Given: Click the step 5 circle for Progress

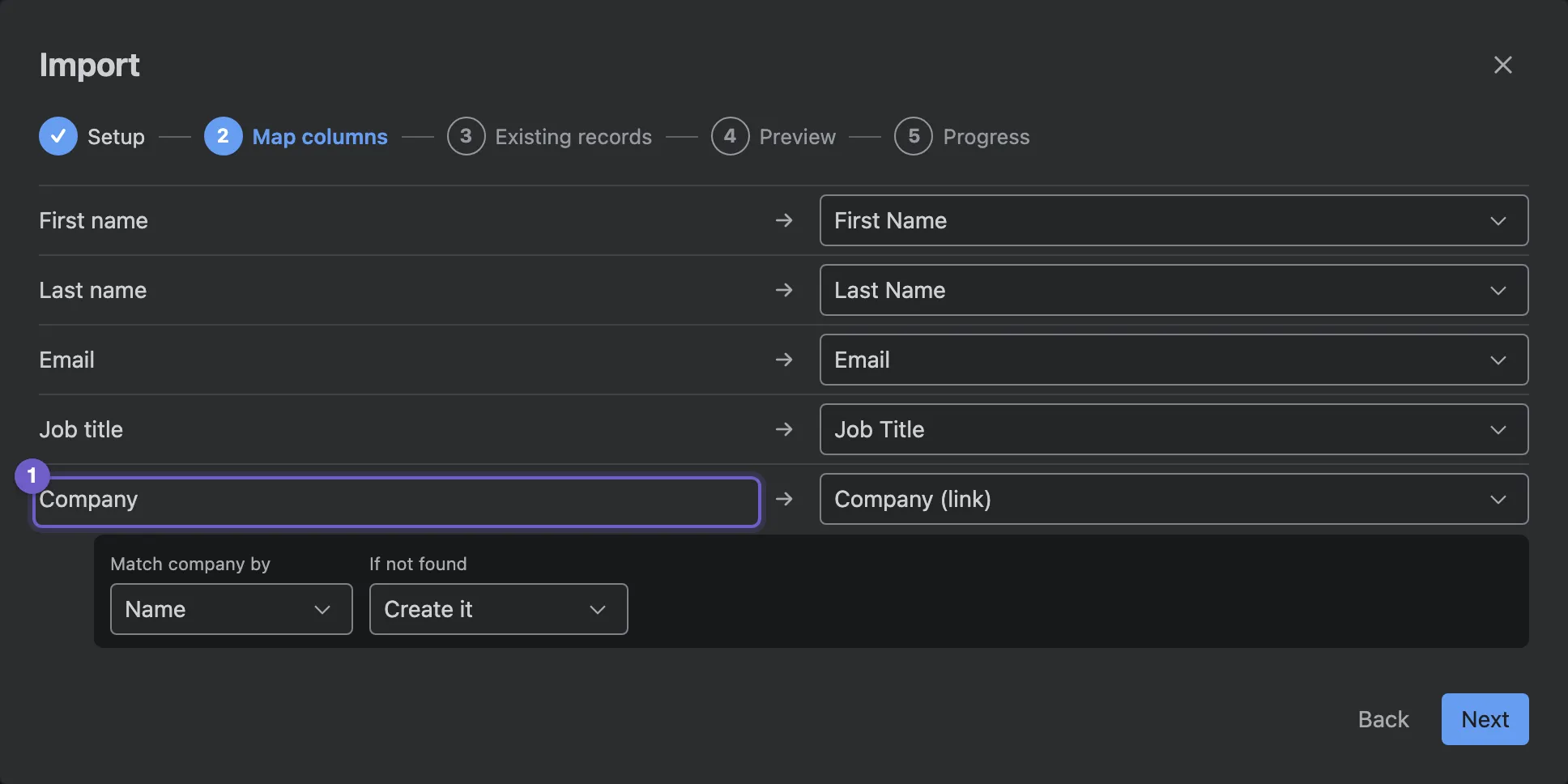Looking at the screenshot, I should click(914, 136).
